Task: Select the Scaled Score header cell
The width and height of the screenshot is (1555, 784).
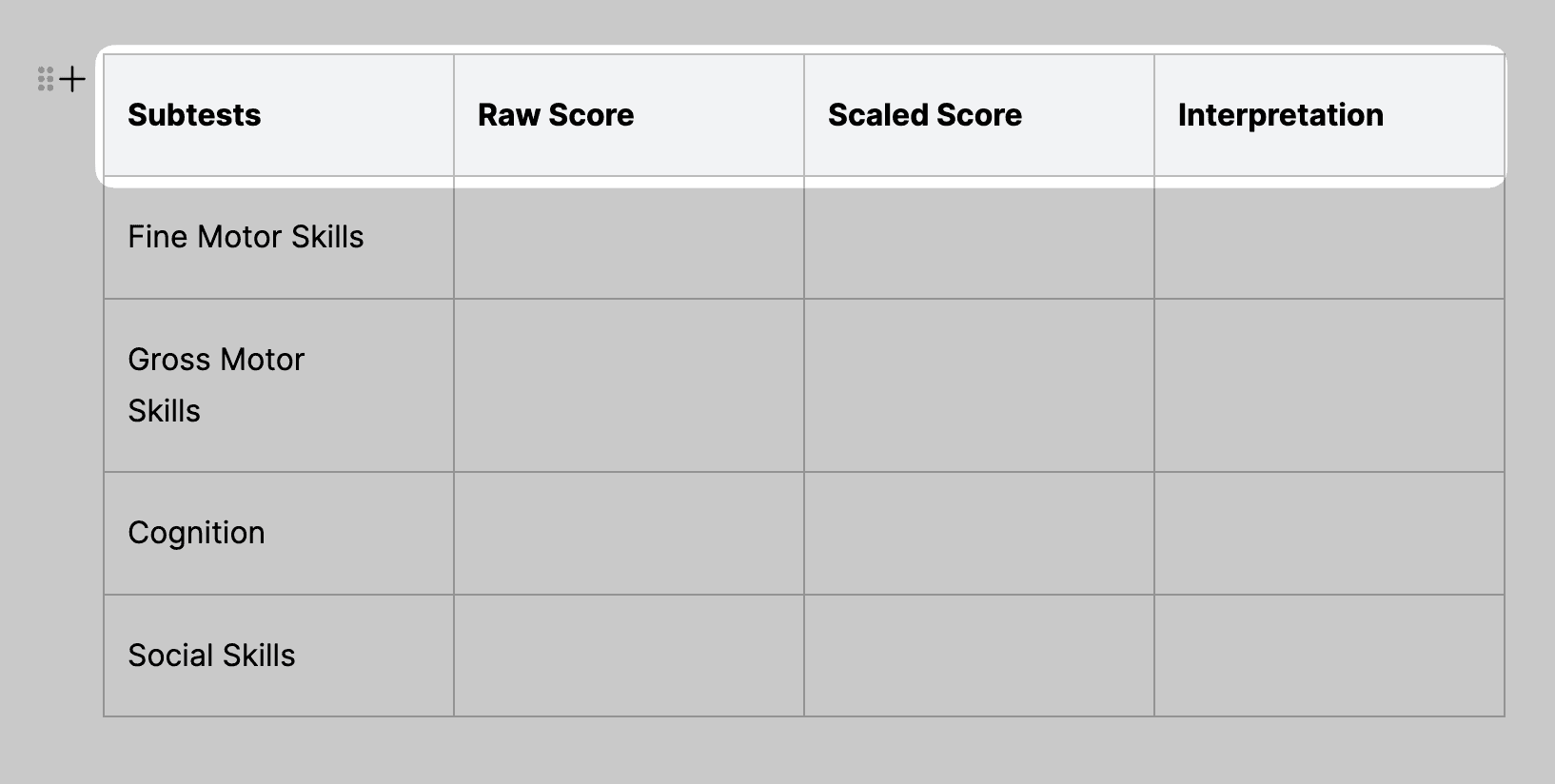Action: [x=978, y=115]
